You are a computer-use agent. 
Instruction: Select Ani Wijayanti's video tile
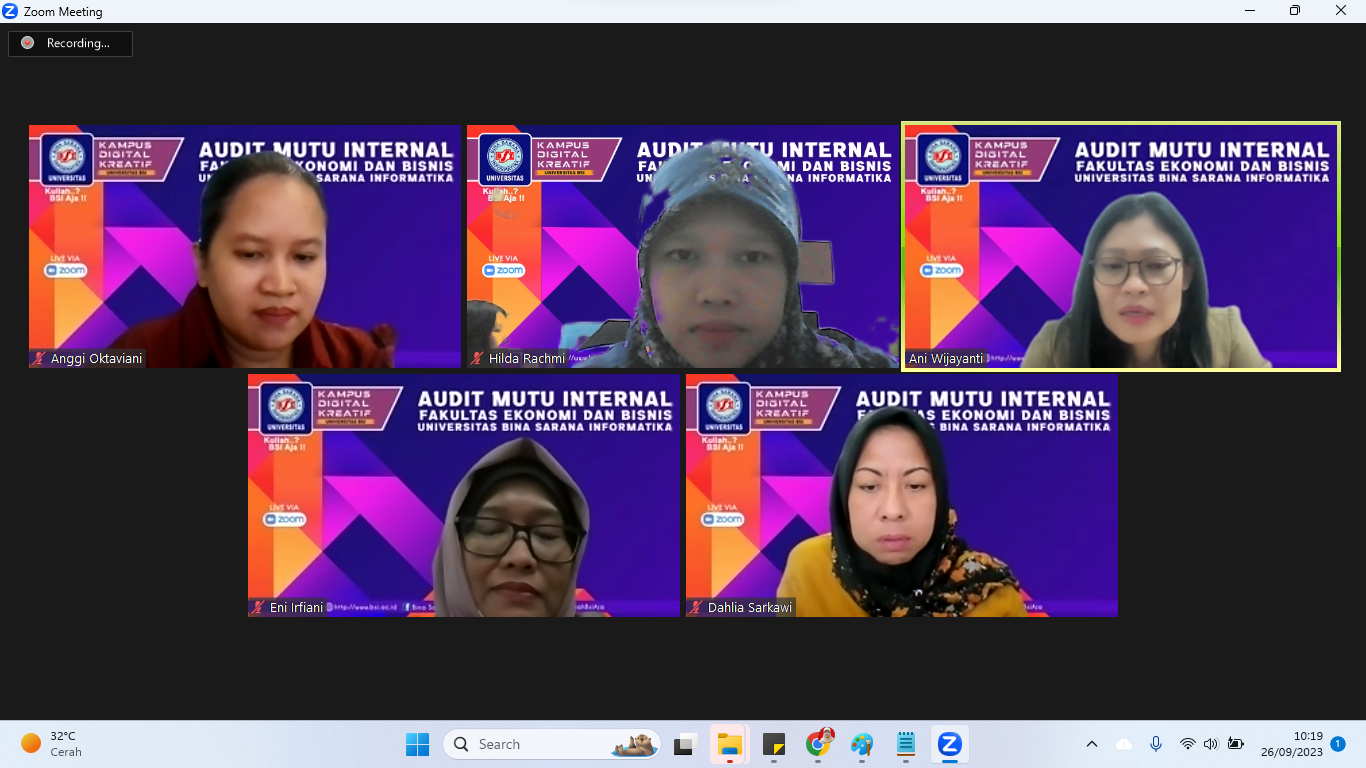[1121, 246]
